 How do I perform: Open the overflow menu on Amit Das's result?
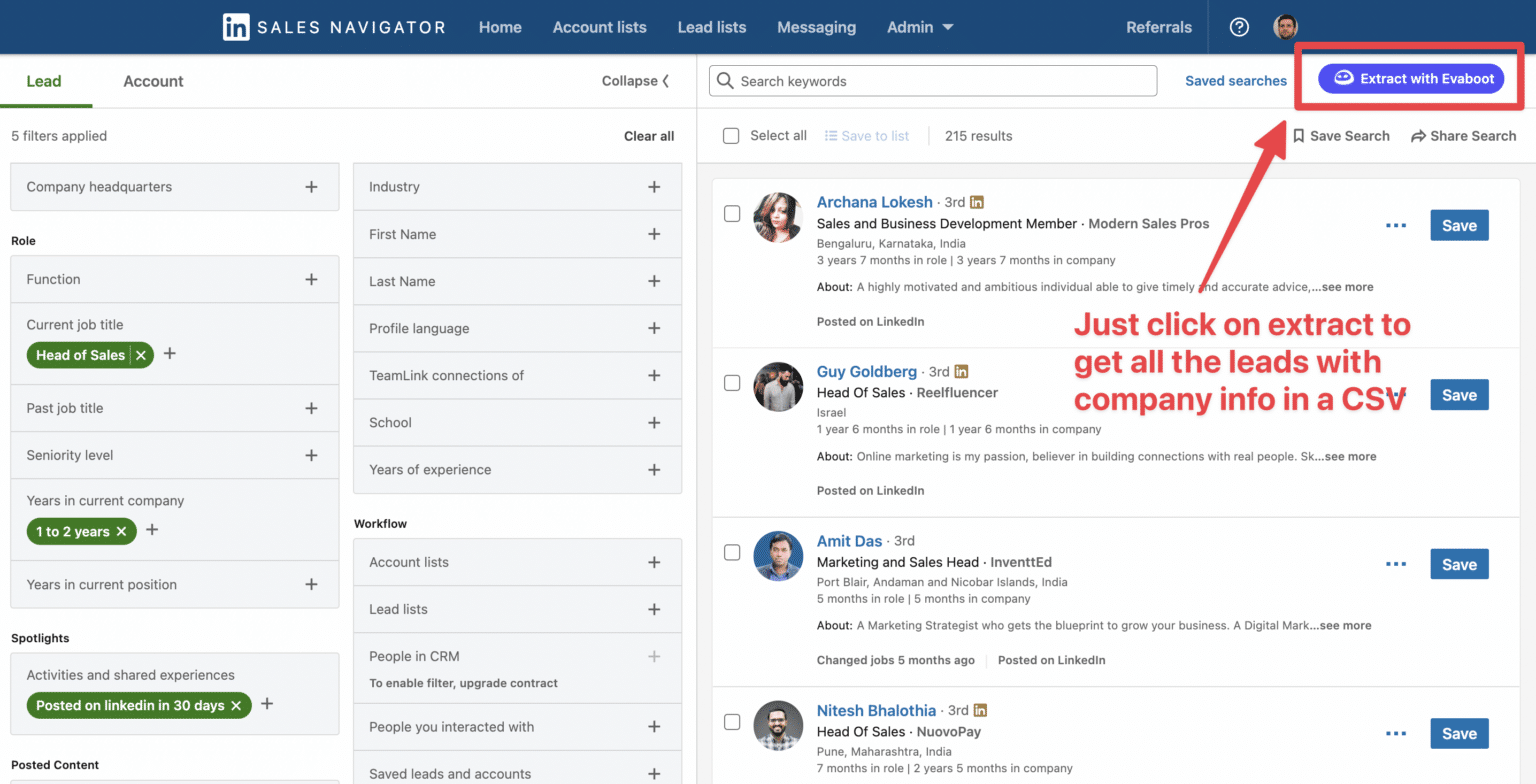point(1396,564)
